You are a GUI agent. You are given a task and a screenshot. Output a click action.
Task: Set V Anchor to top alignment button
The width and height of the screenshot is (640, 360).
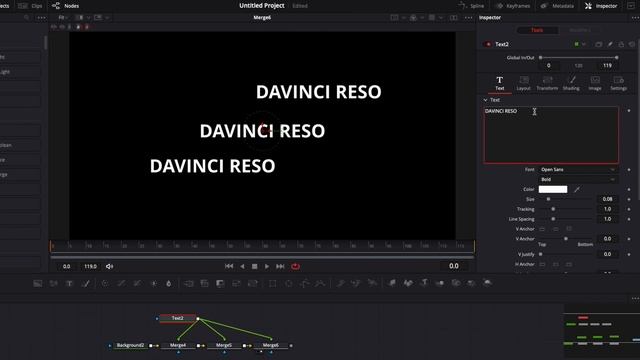542,229
